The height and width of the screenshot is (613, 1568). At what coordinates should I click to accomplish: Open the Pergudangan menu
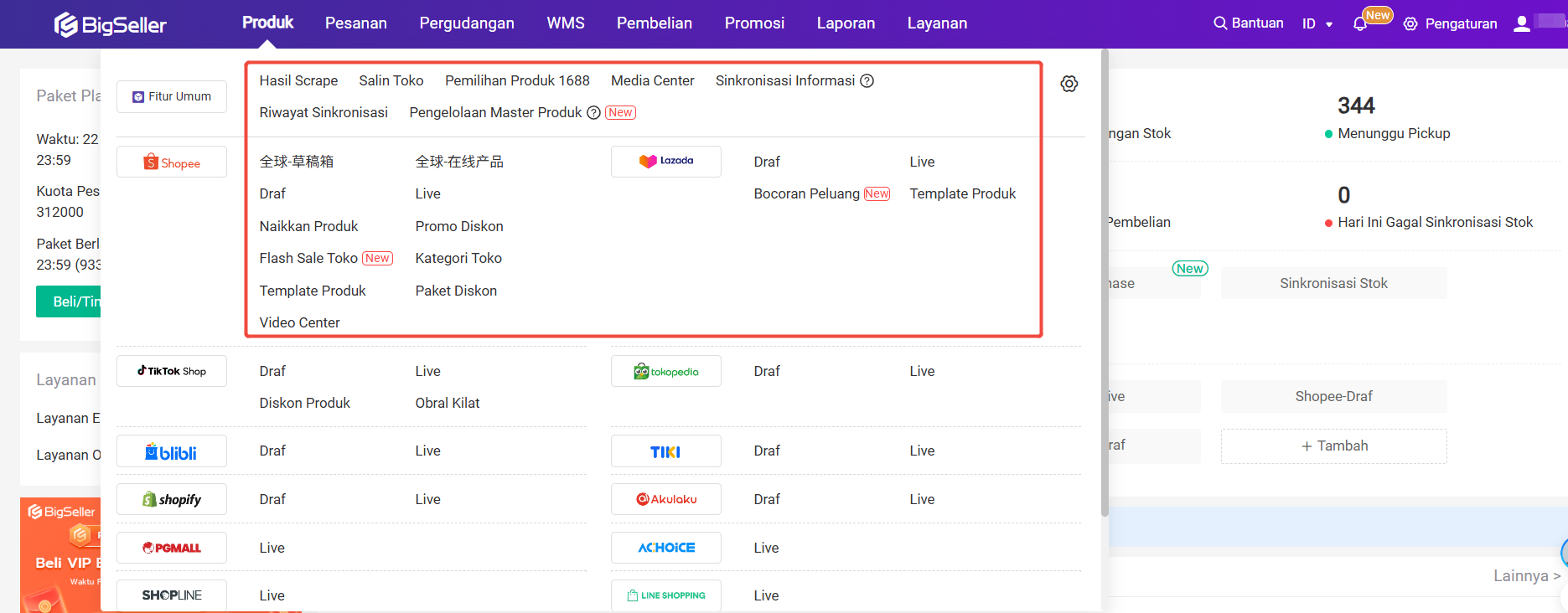[467, 23]
